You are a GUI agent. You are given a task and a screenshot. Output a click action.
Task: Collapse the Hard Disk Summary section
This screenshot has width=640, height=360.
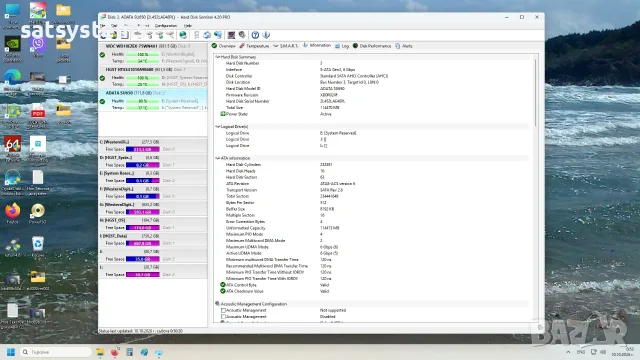coord(218,57)
